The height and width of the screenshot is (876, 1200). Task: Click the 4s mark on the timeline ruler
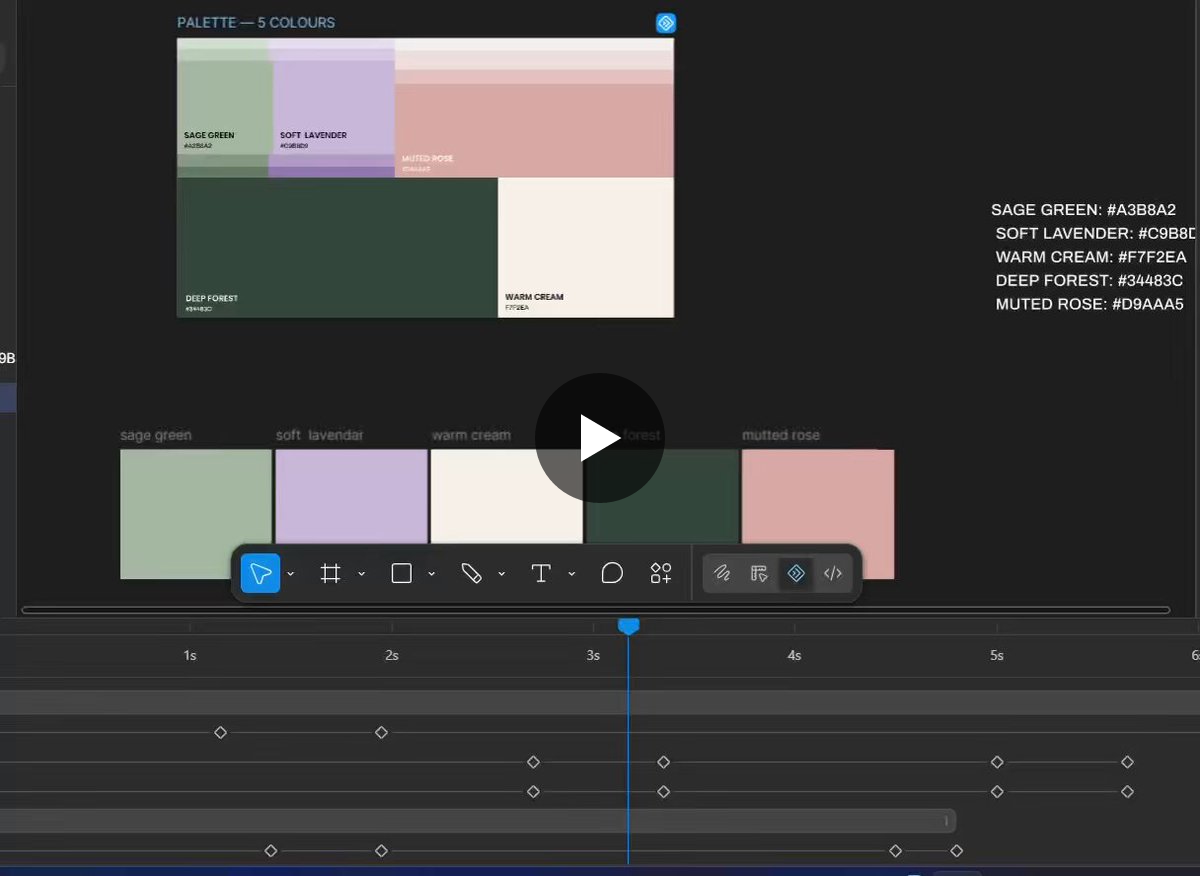(x=794, y=655)
